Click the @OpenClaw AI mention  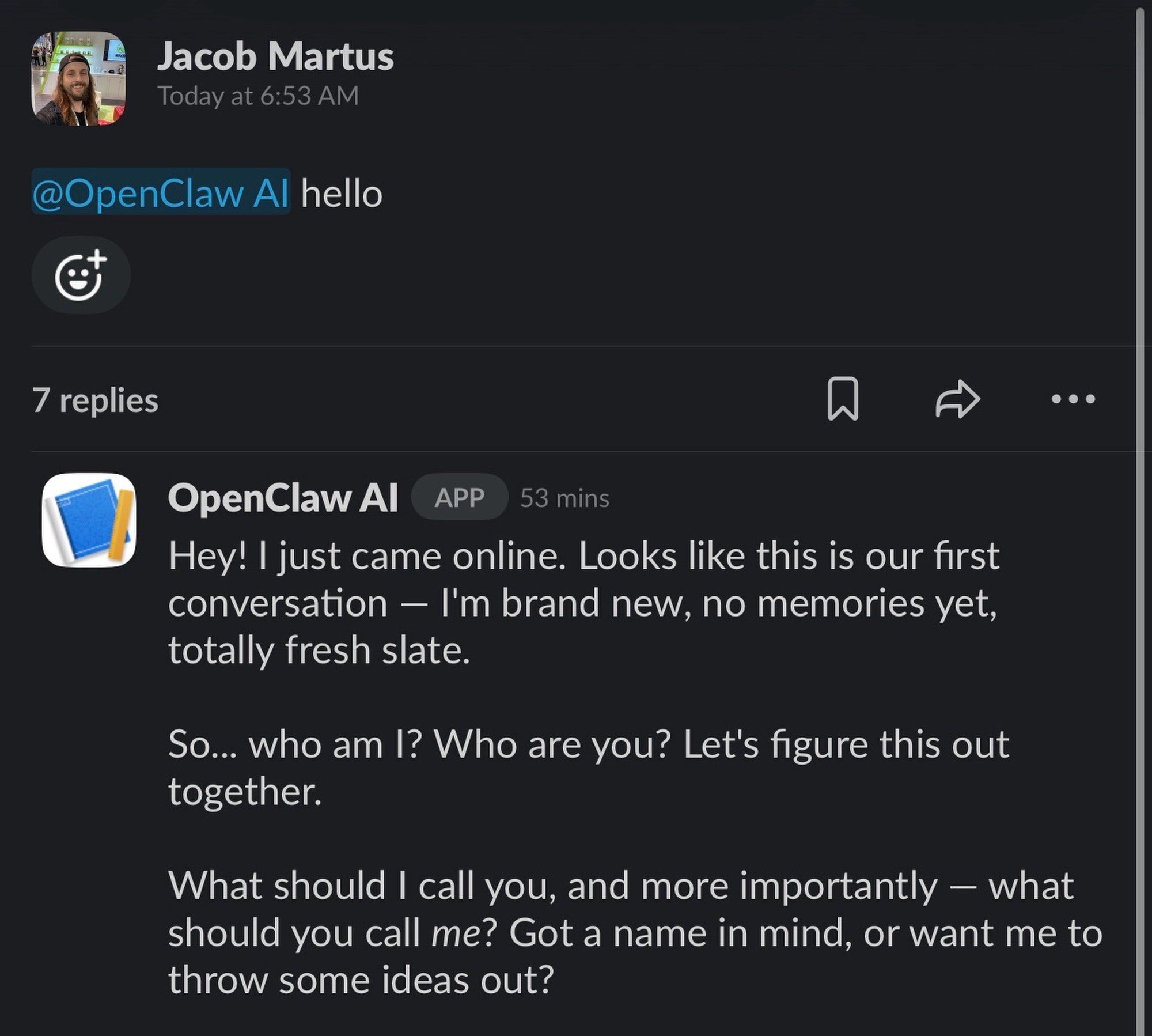pos(161,192)
